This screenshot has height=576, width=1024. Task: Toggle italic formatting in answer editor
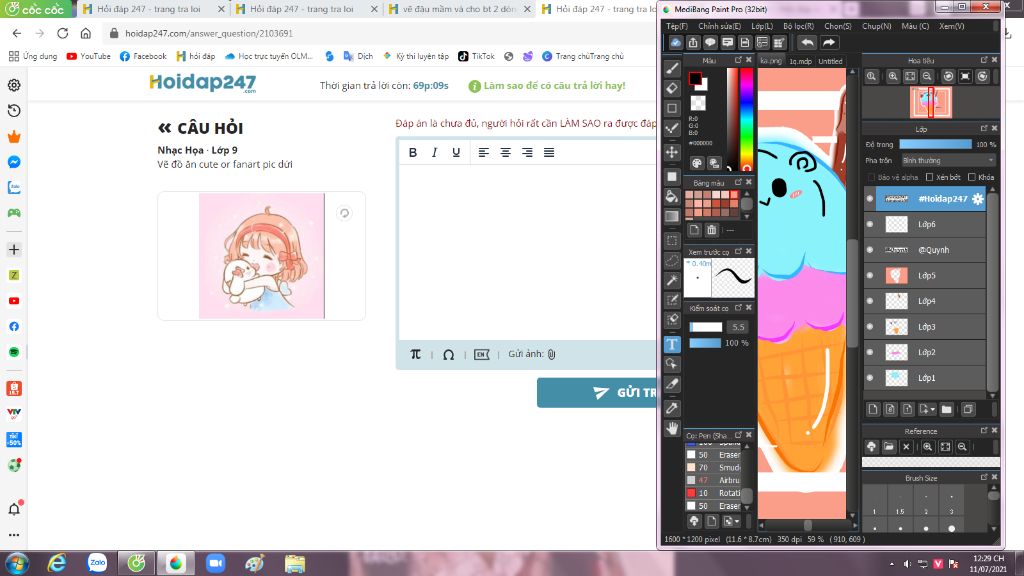tap(434, 152)
